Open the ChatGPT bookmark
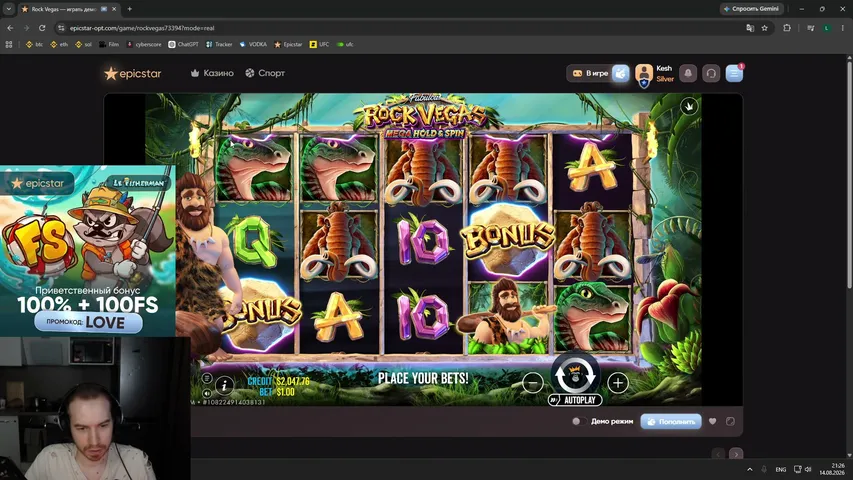Screen dimensions: 853x480 point(183,45)
